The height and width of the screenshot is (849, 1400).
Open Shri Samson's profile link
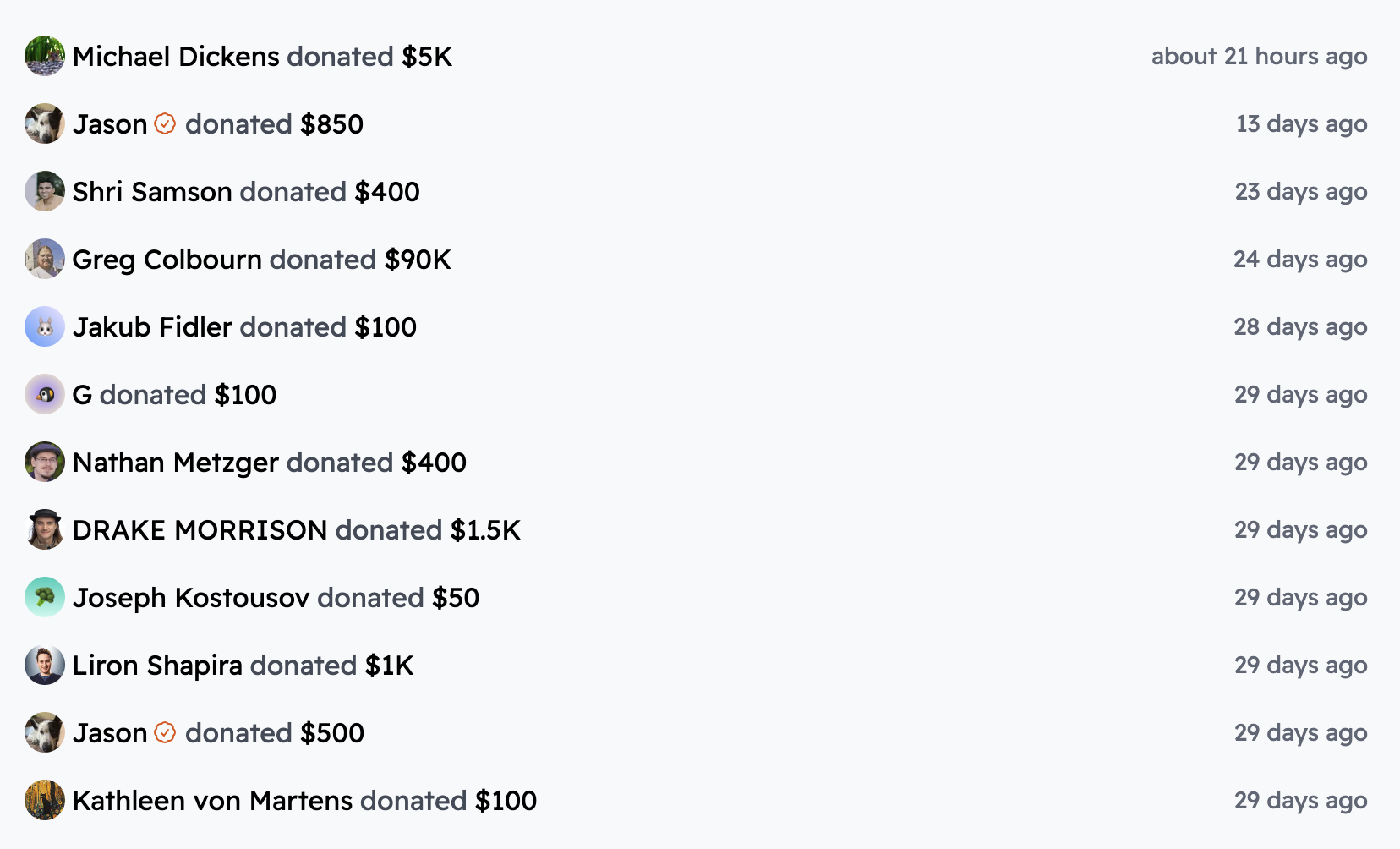(152, 192)
